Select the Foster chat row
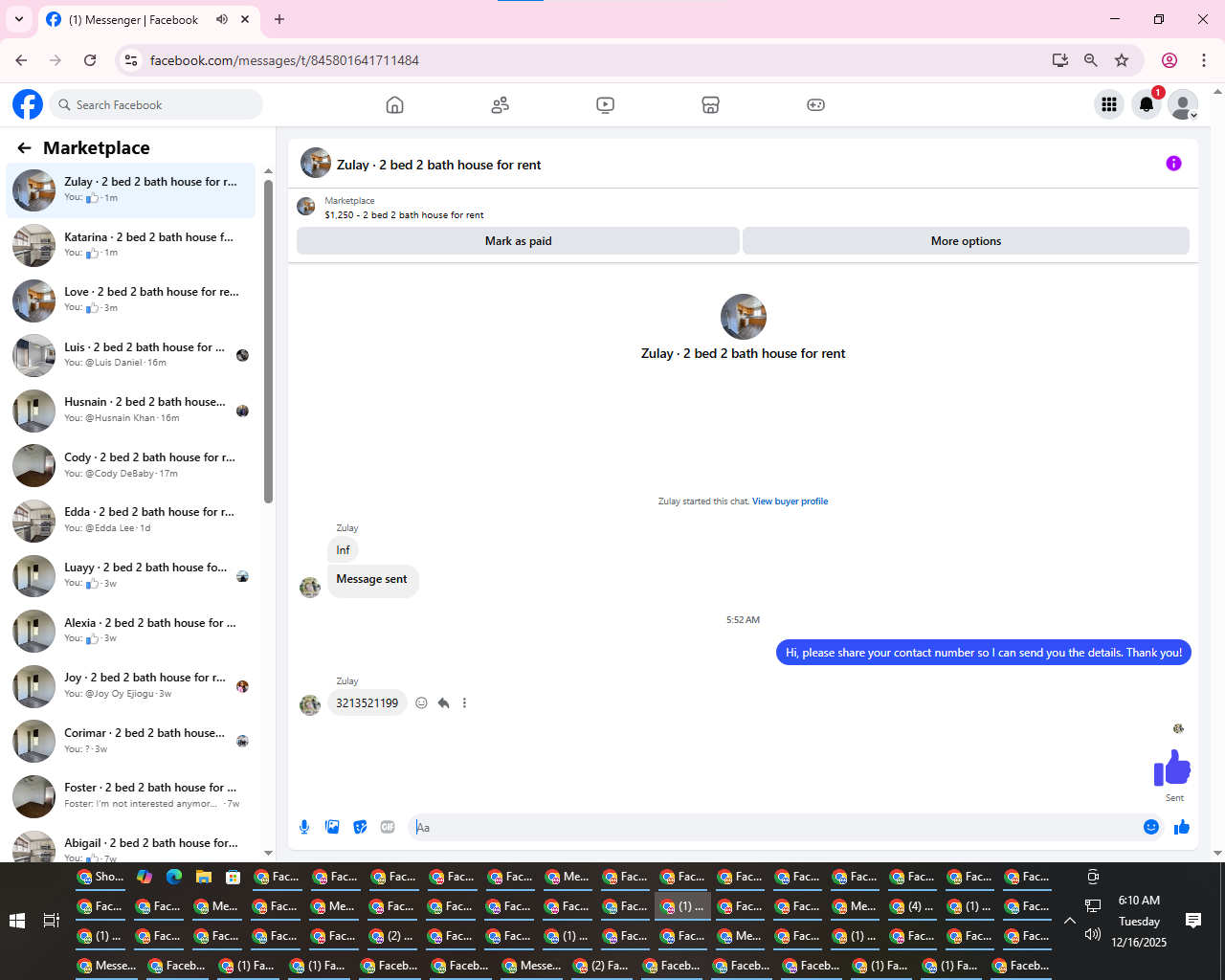This screenshot has width=1225, height=980. click(131, 796)
